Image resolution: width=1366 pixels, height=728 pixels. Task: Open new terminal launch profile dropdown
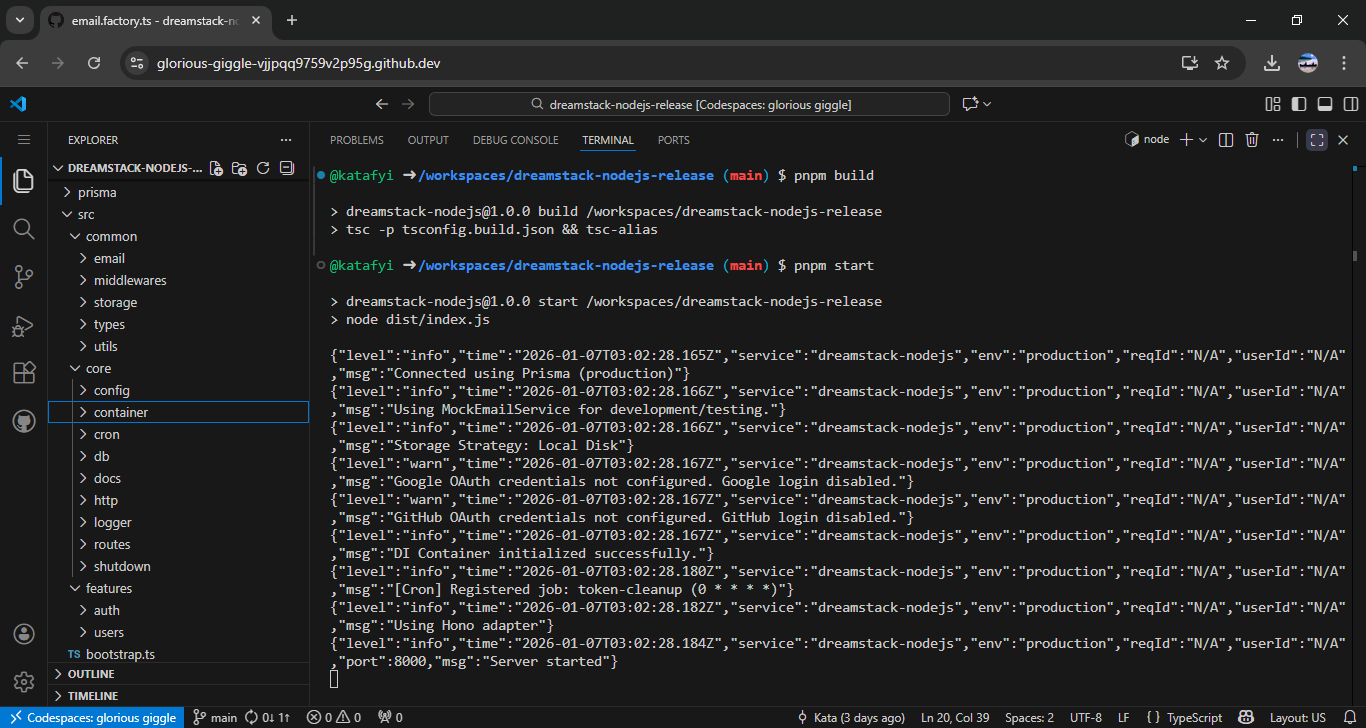click(1203, 140)
